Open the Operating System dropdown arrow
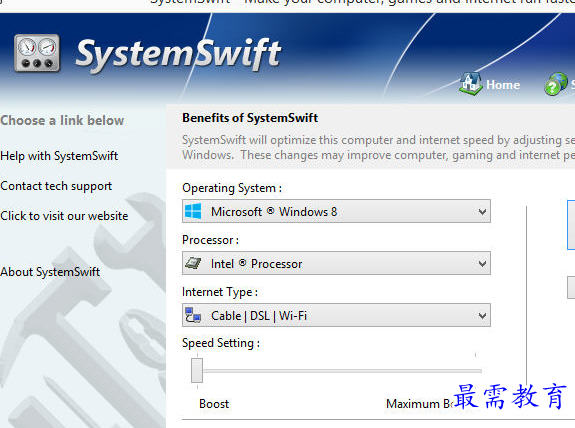 [x=482, y=212]
